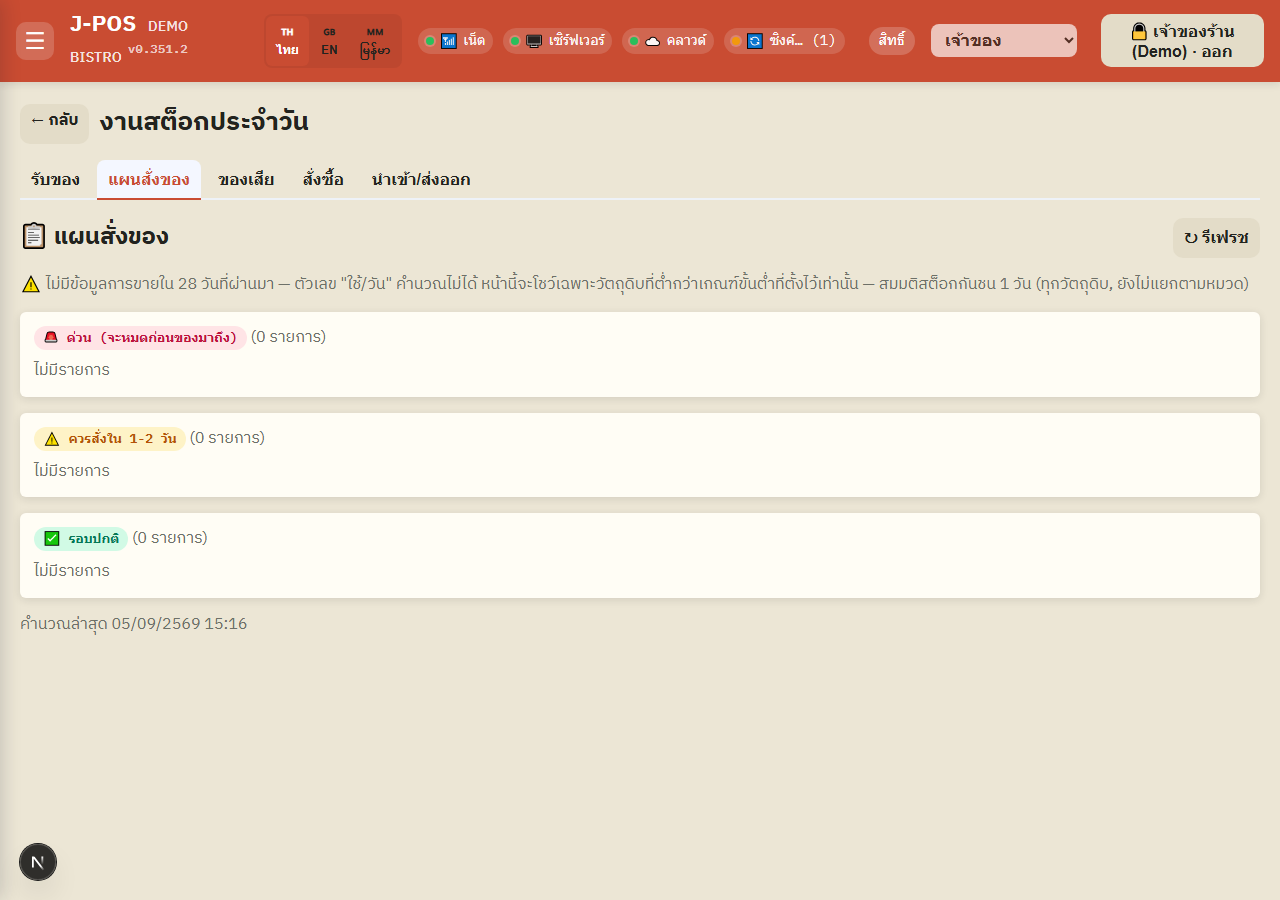This screenshot has height=900, width=1280.
Task: Click the sync status icon (ซิงค์)
Action: 755,41
